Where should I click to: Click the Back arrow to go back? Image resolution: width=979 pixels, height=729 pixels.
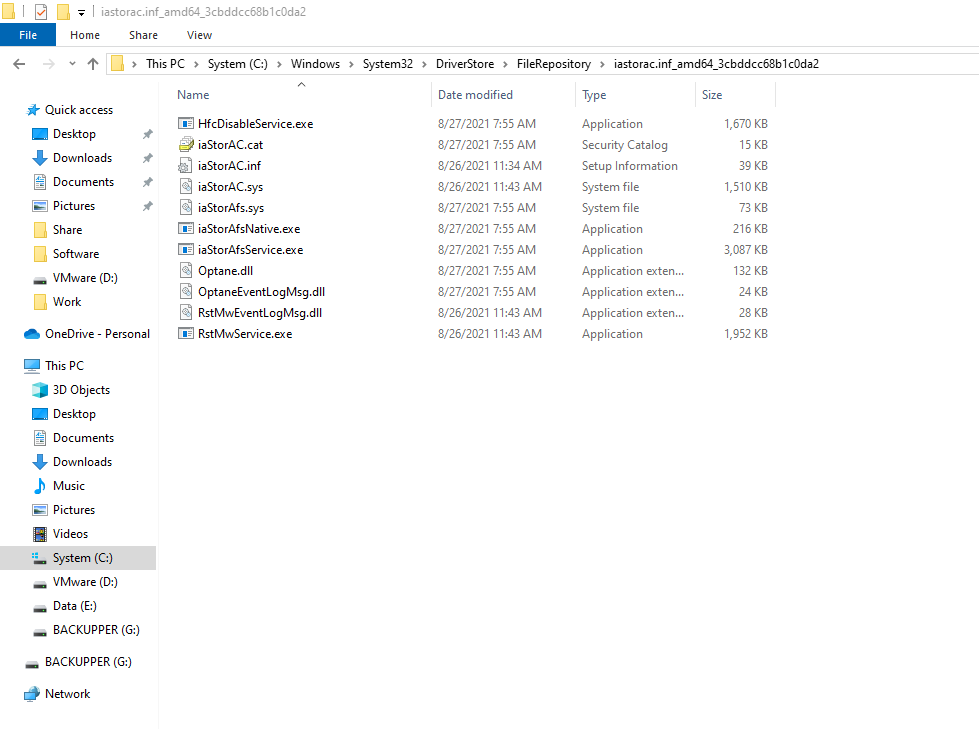click(18, 63)
